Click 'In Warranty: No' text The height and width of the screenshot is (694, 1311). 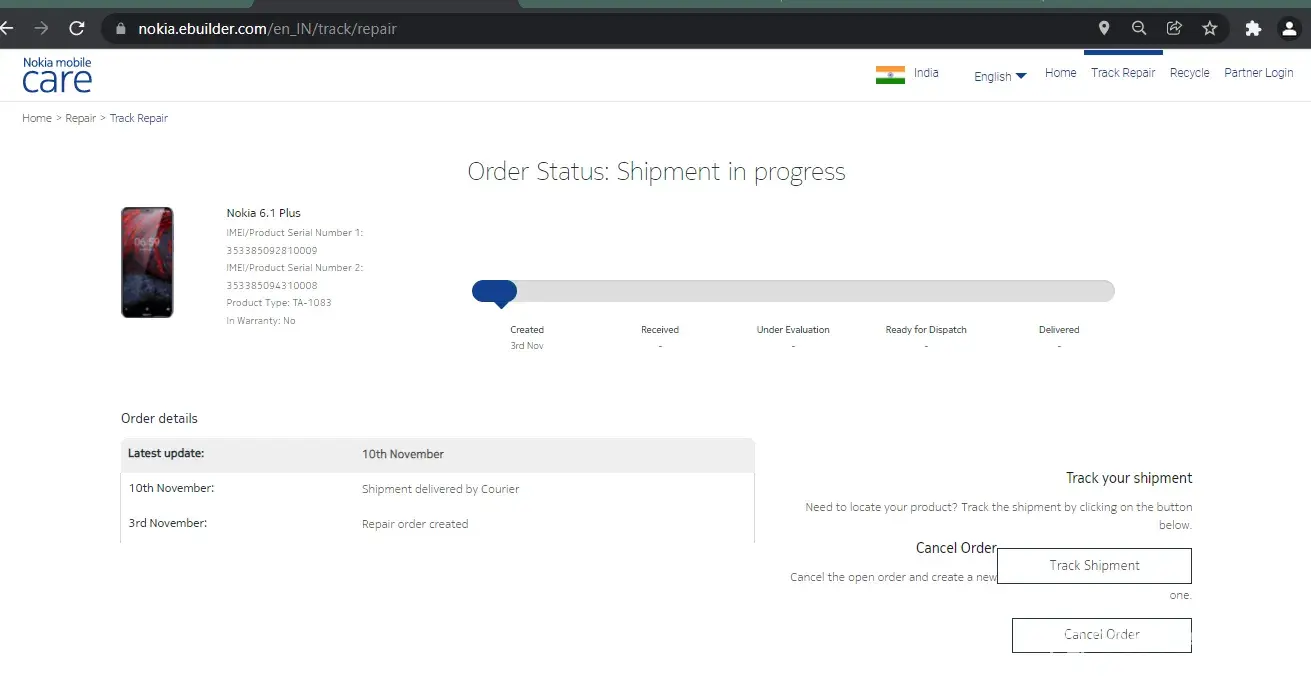point(261,321)
